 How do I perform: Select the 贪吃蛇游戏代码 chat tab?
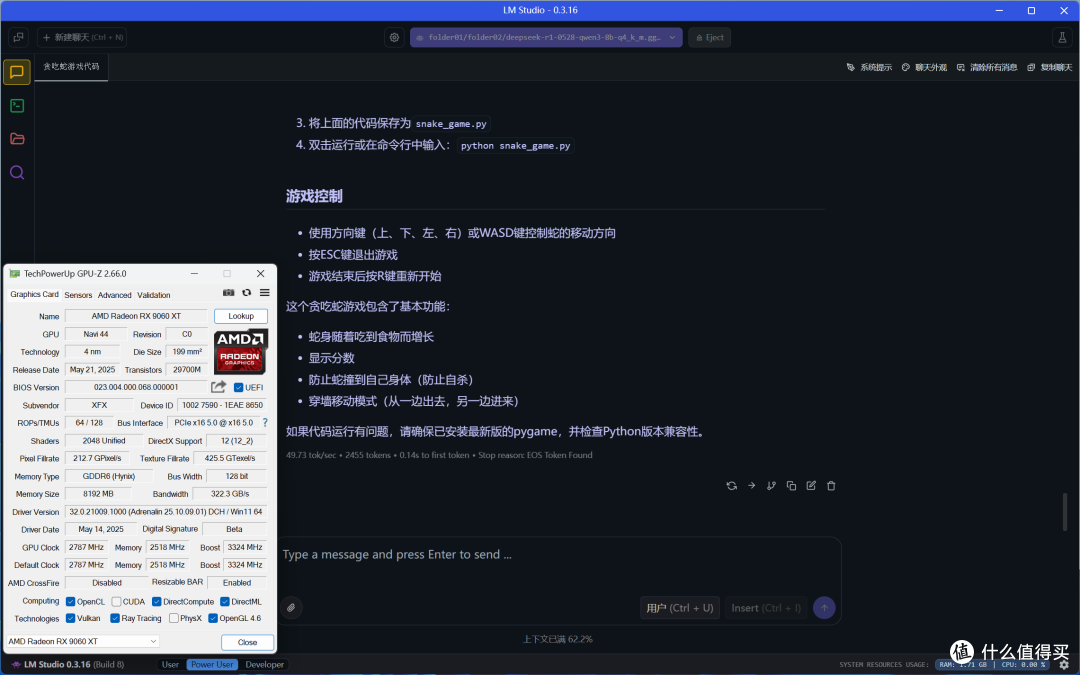point(71,67)
